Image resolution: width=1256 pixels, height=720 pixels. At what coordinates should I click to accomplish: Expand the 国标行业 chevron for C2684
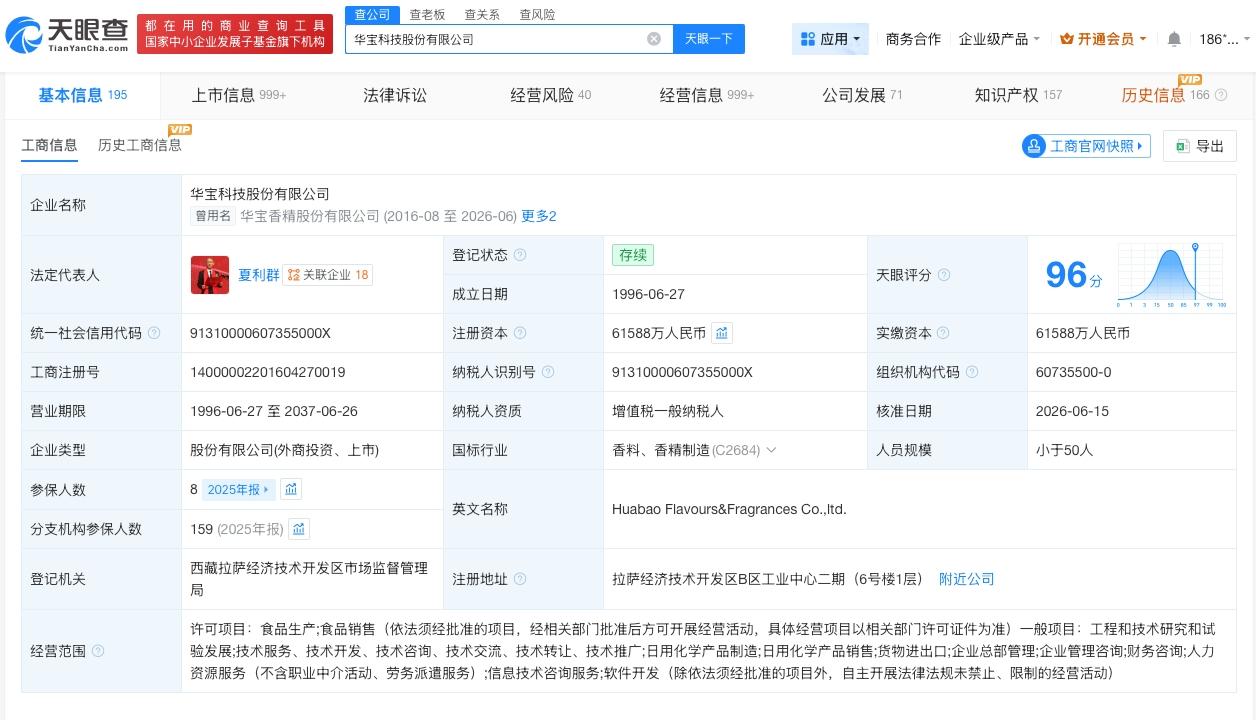click(x=770, y=451)
